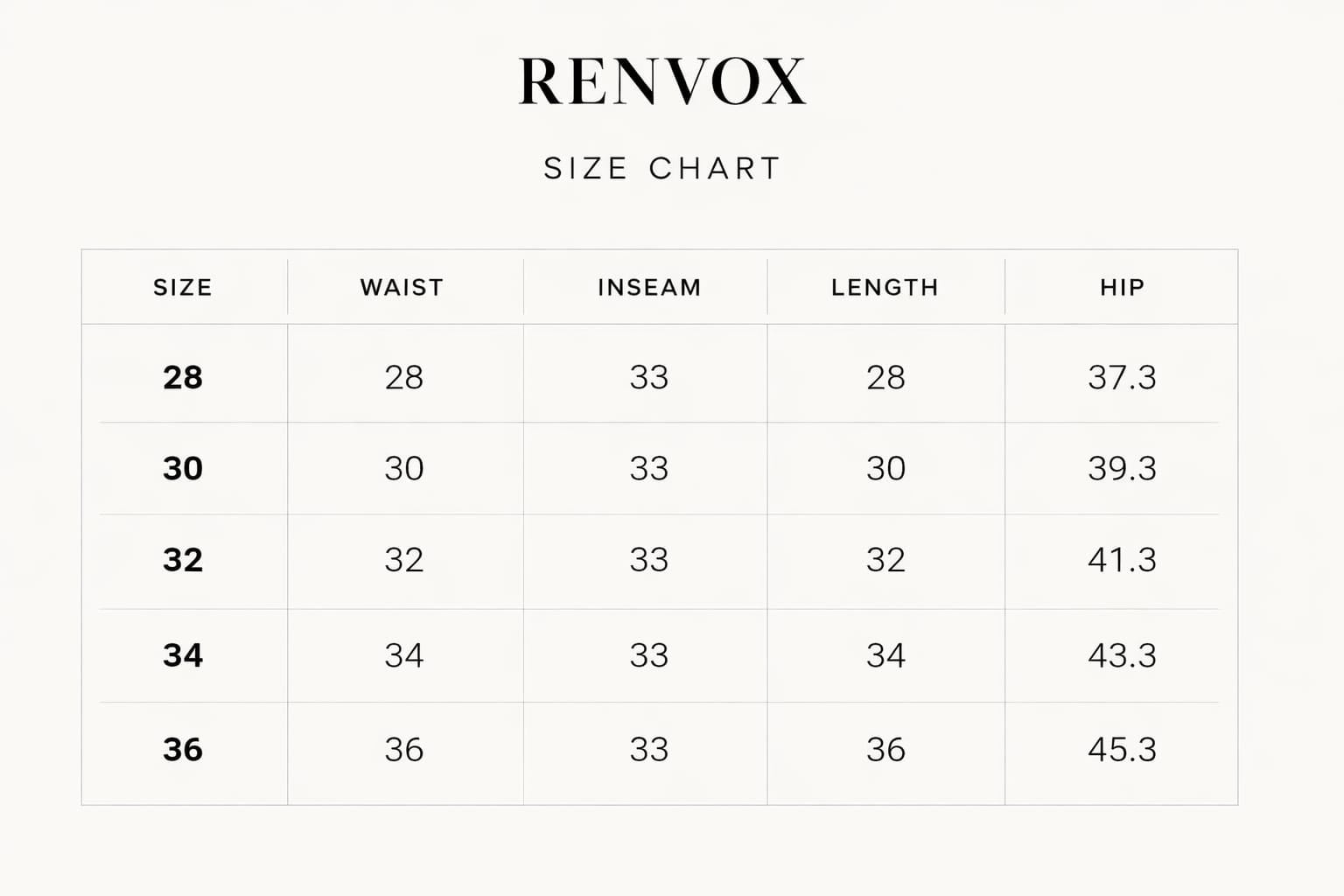Select bold size 34 row label

point(183,655)
